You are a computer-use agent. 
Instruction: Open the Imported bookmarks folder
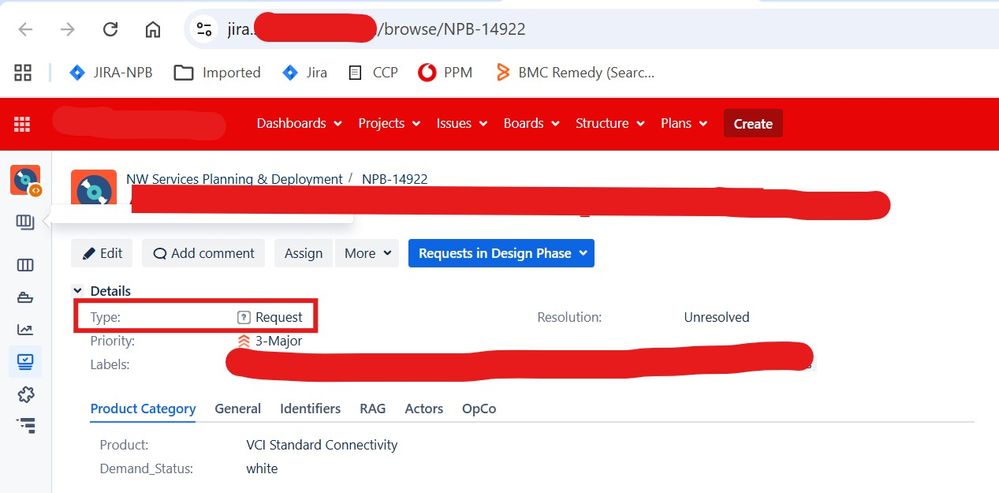pos(217,73)
